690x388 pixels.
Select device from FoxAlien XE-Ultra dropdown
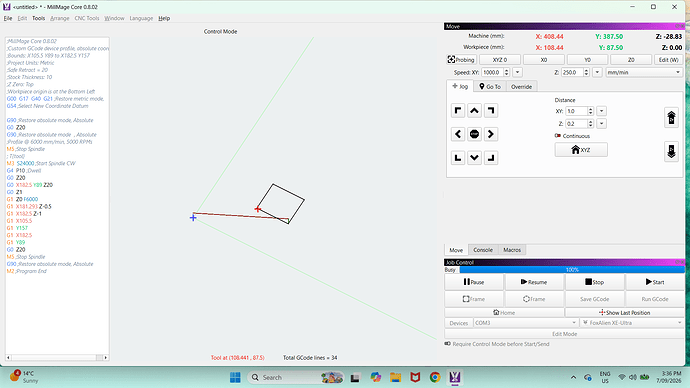[x=632, y=323]
